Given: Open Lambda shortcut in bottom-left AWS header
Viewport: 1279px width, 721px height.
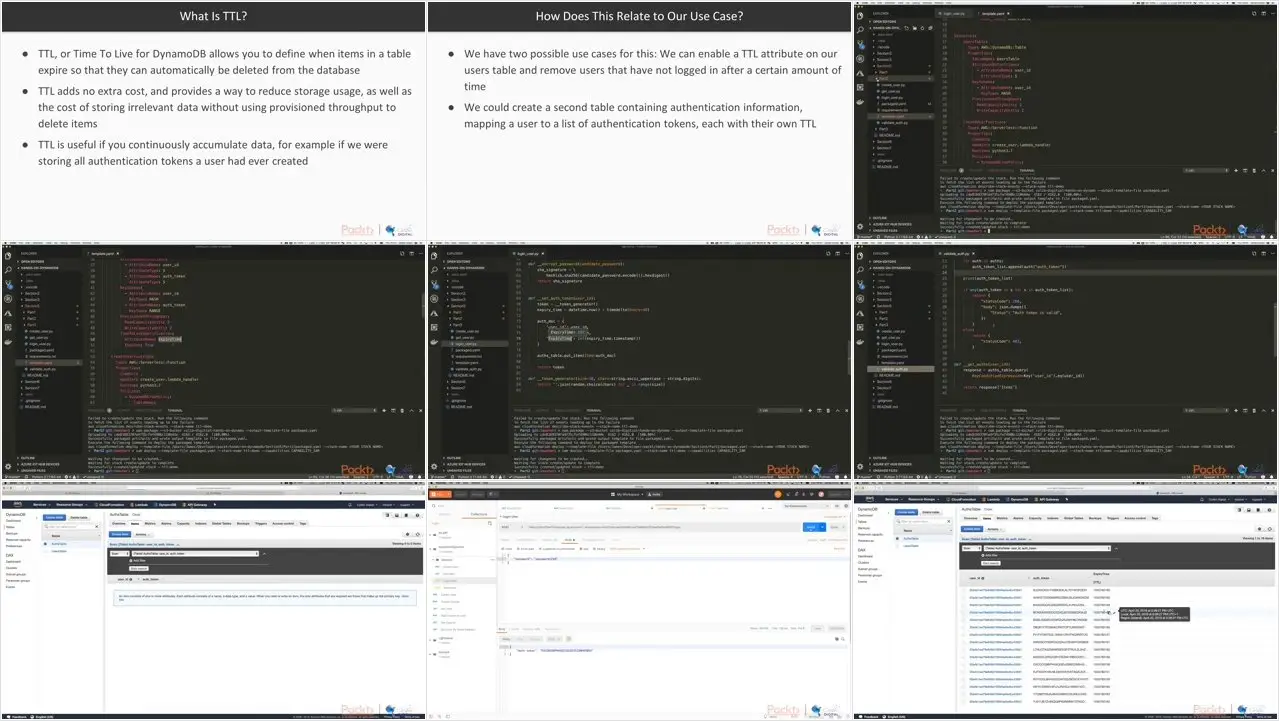Looking at the screenshot, I should [138, 505].
